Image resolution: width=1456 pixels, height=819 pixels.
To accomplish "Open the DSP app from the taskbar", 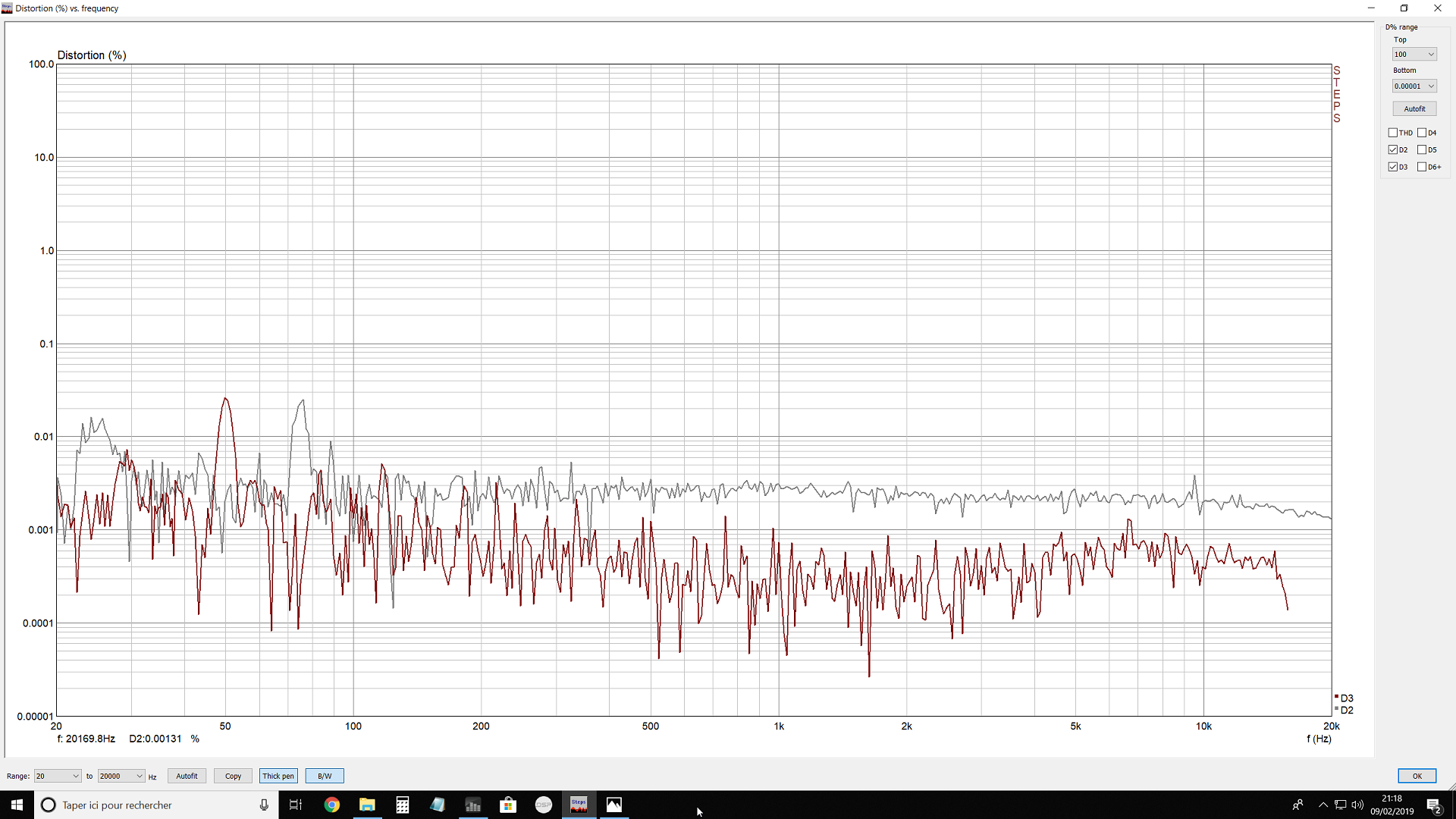I will coord(544,805).
